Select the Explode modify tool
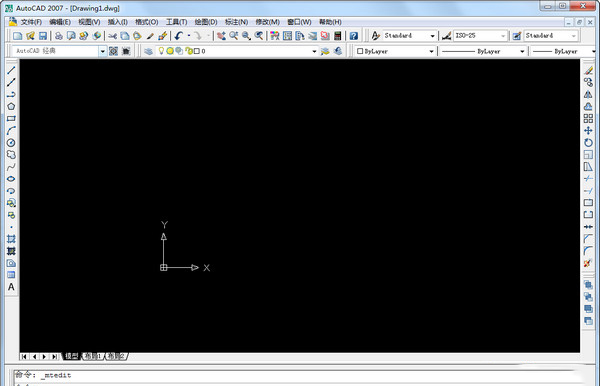 pos(589,263)
